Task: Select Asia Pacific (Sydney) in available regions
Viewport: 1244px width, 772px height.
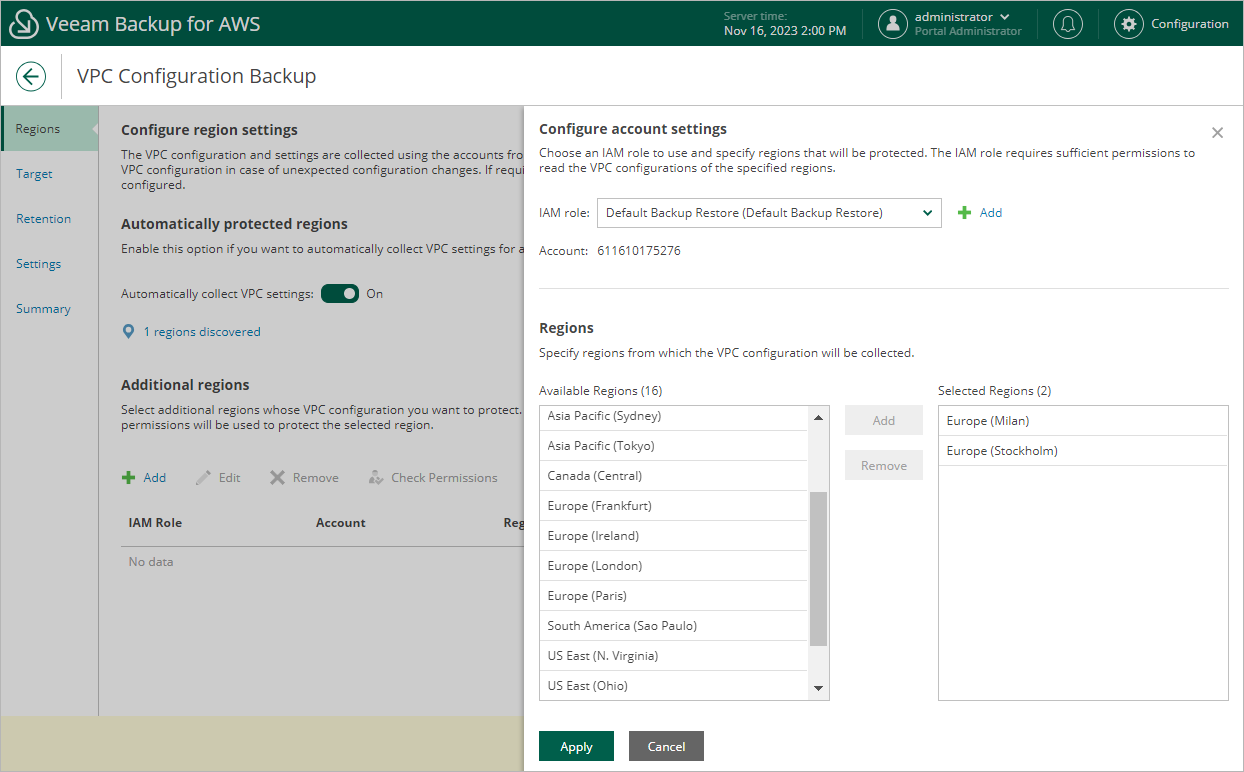Action: coord(673,416)
